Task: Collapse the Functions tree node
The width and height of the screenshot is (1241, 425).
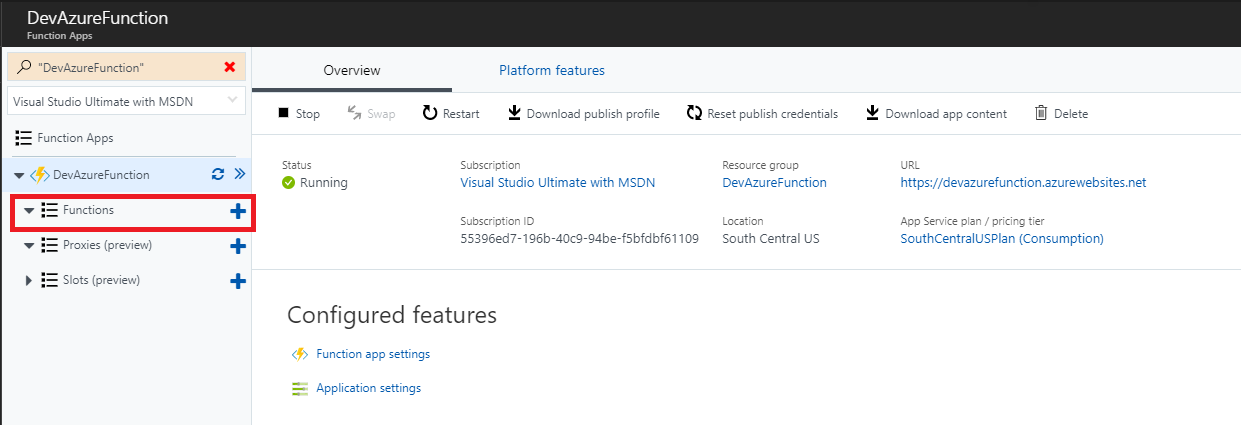Action: click(29, 211)
